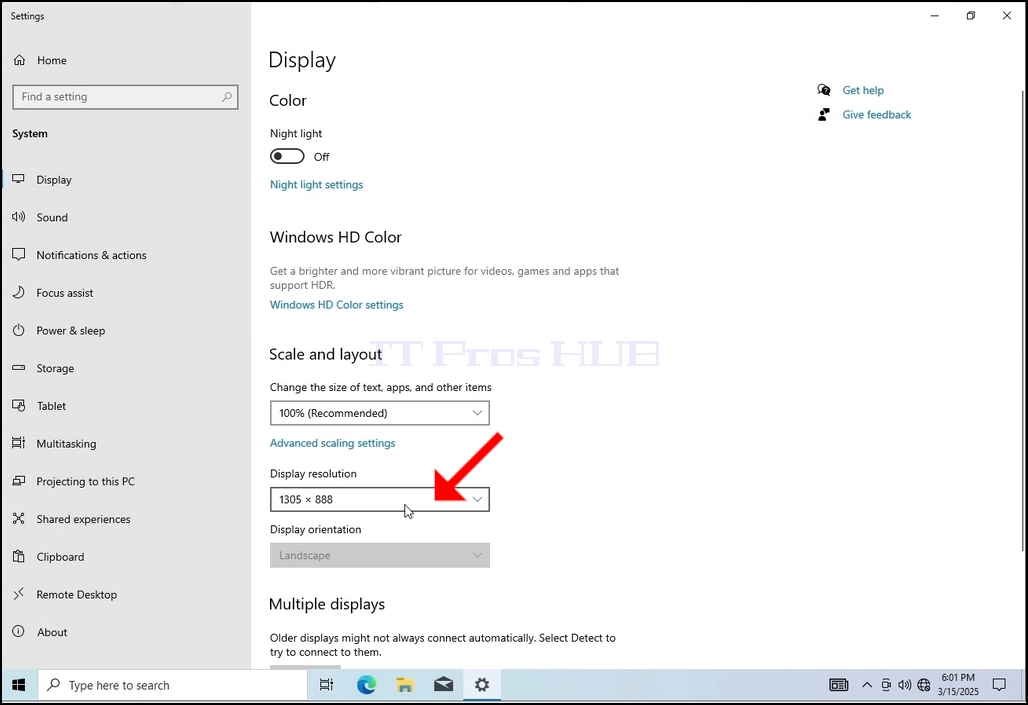Screen dimensions: 1028x705
Task: Click the Home icon in sidebar
Action: point(19,60)
